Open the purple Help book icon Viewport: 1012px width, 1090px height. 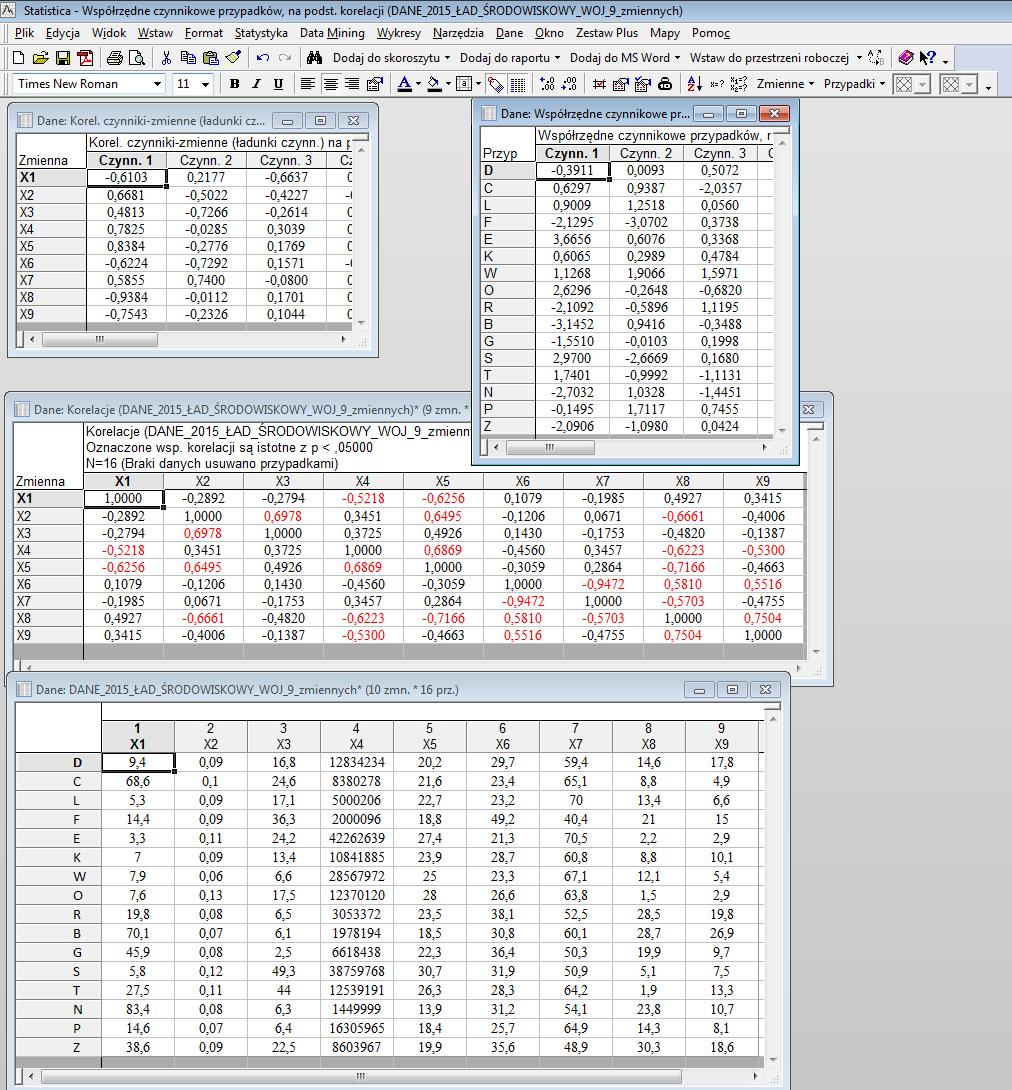click(x=905, y=58)
